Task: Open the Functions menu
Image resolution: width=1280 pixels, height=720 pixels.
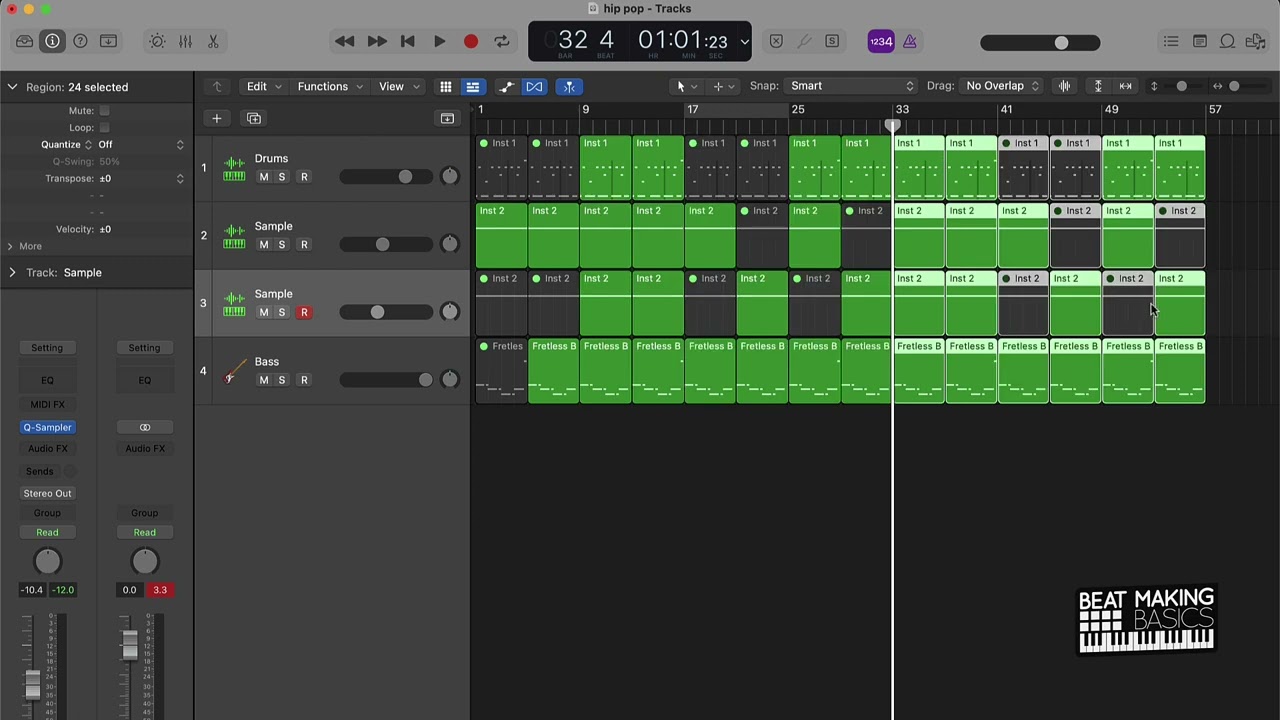Action: point(330,86)
